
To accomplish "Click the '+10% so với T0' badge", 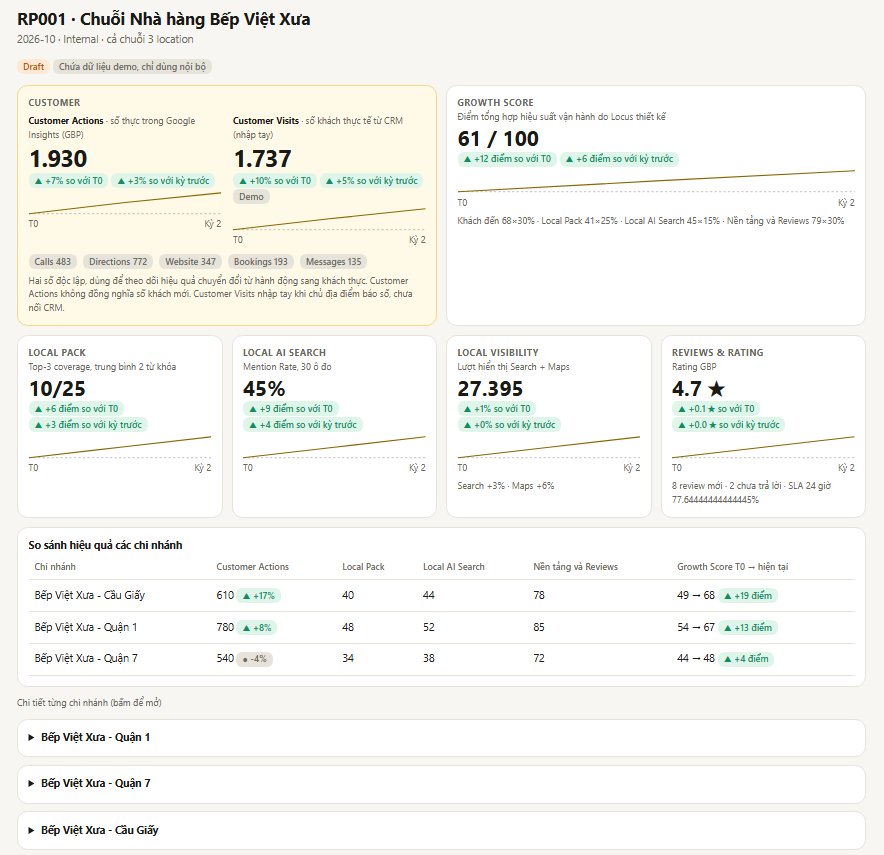I will [x=275, y=181].
